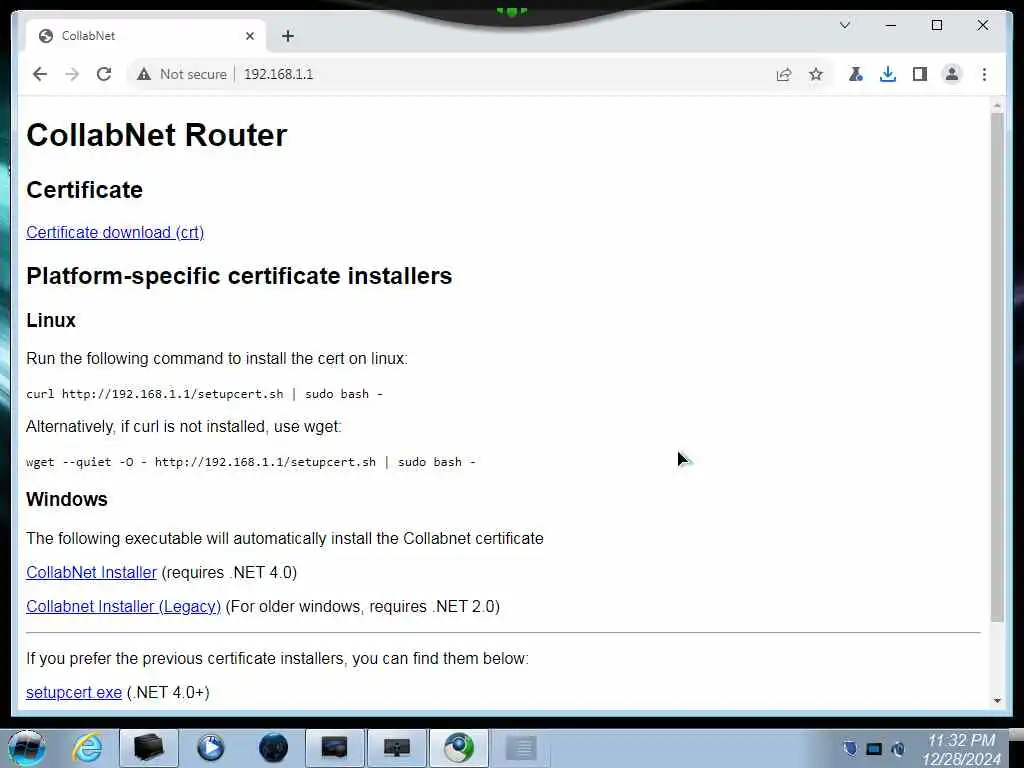This screenshot has width=1024, height=768.
Task: Go back to the previous page
Action: click(40, 74)
